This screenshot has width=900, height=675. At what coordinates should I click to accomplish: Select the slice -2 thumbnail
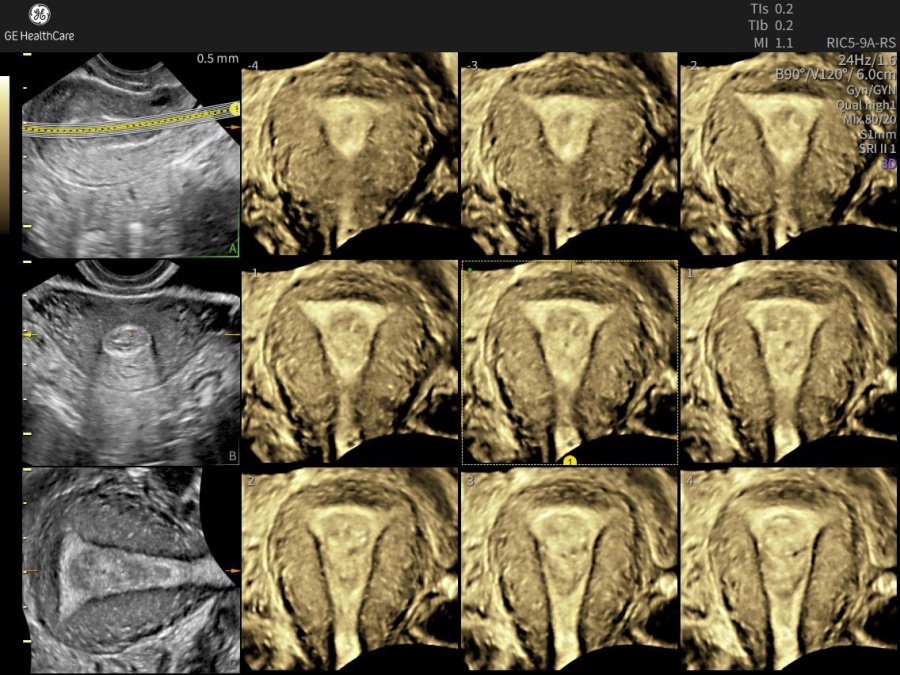coord(789,155)
